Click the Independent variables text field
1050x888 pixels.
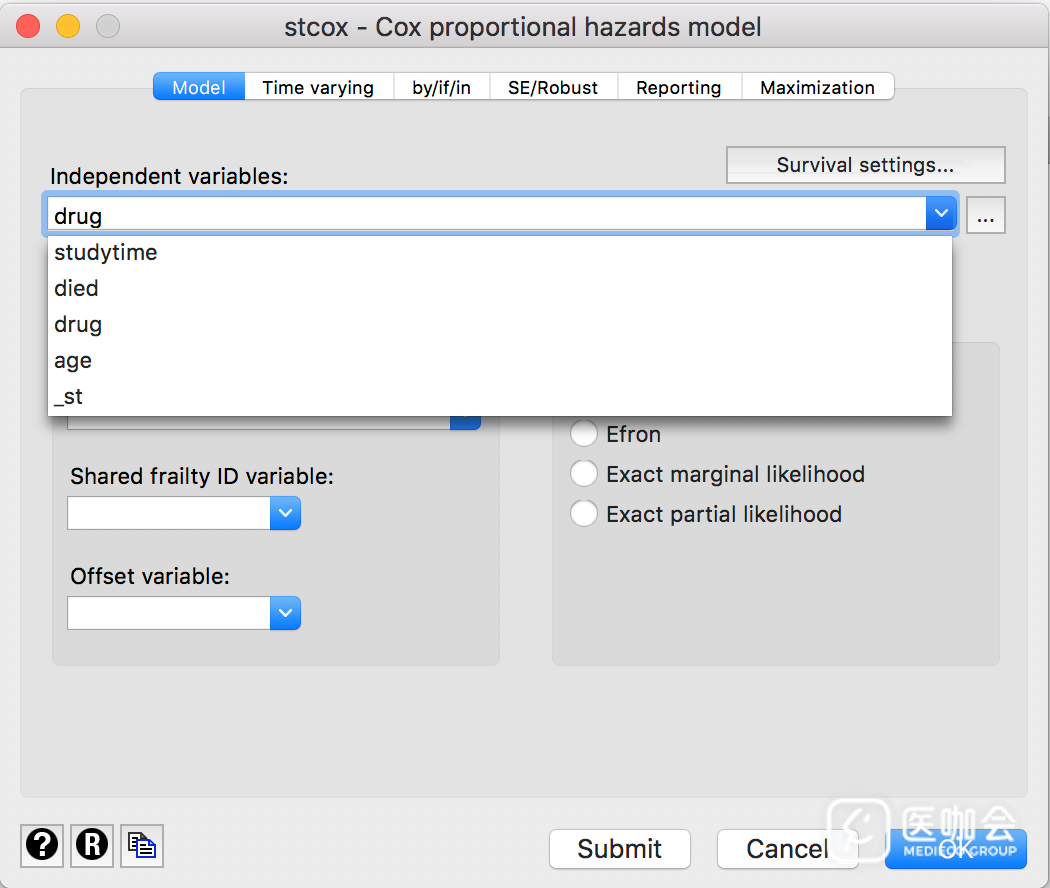pyautogui.click(x=480, y=215)
